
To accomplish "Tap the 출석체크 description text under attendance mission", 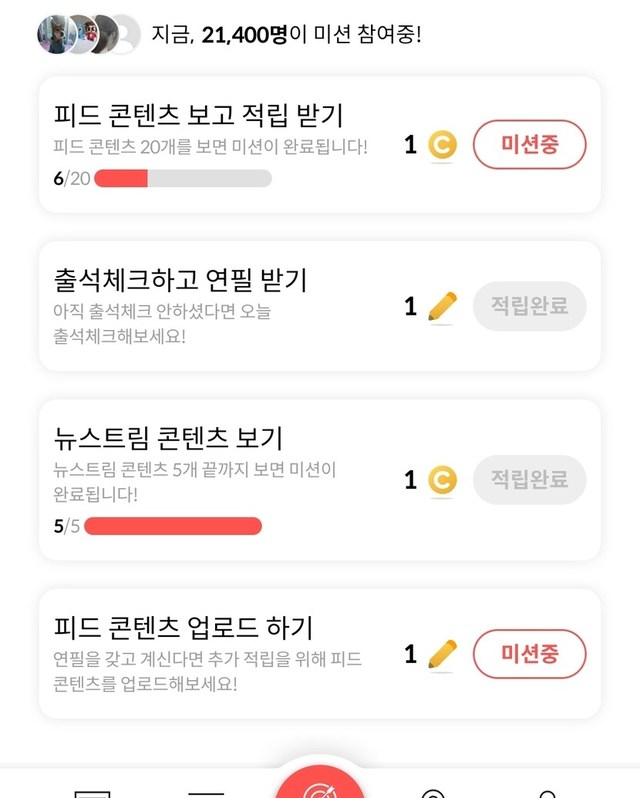I will (x=162, y=323).
